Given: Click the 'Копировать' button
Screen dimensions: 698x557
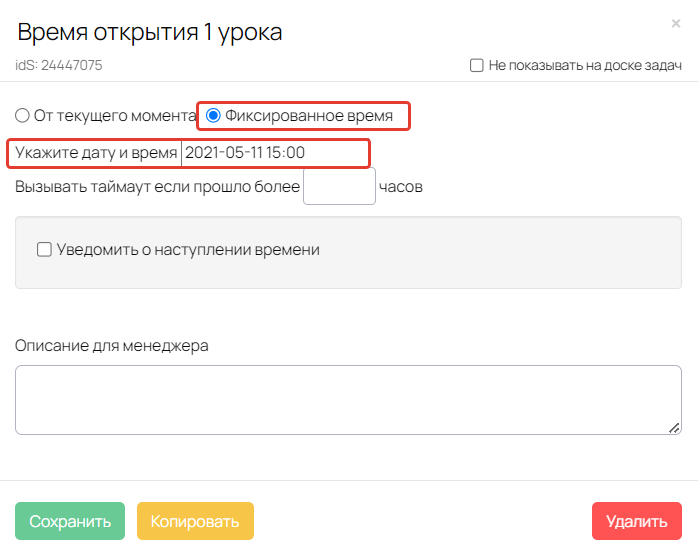Looking at the screenshot, I should coord(195,521).
